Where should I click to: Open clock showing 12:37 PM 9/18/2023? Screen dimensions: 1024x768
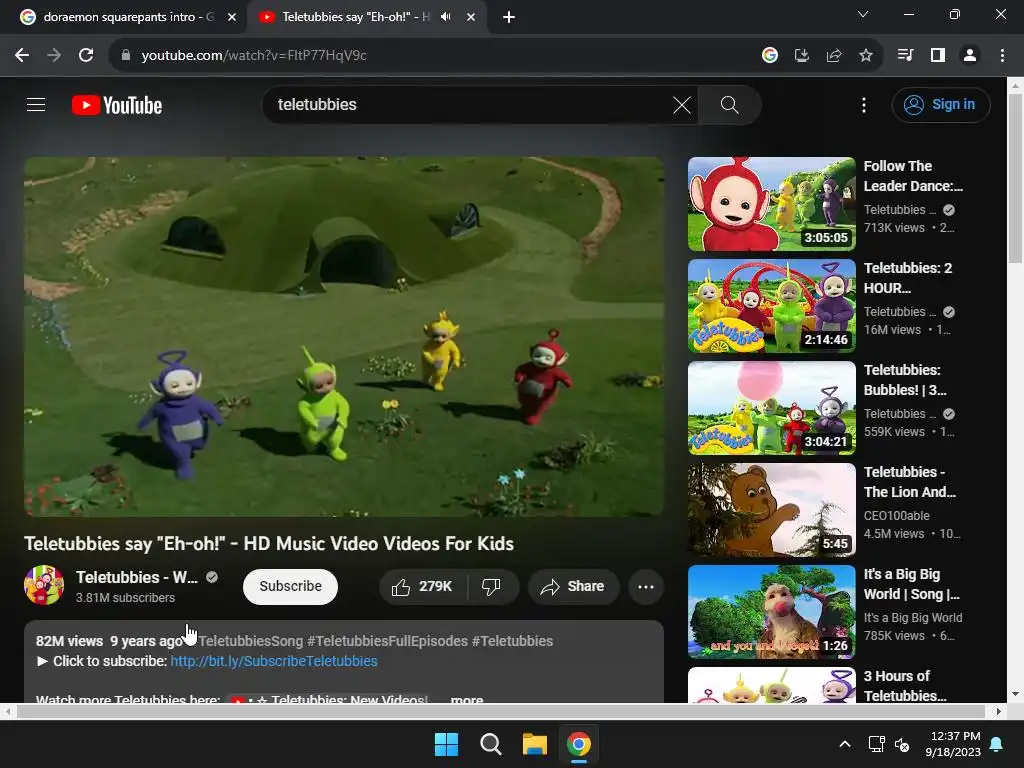(953, 744)
